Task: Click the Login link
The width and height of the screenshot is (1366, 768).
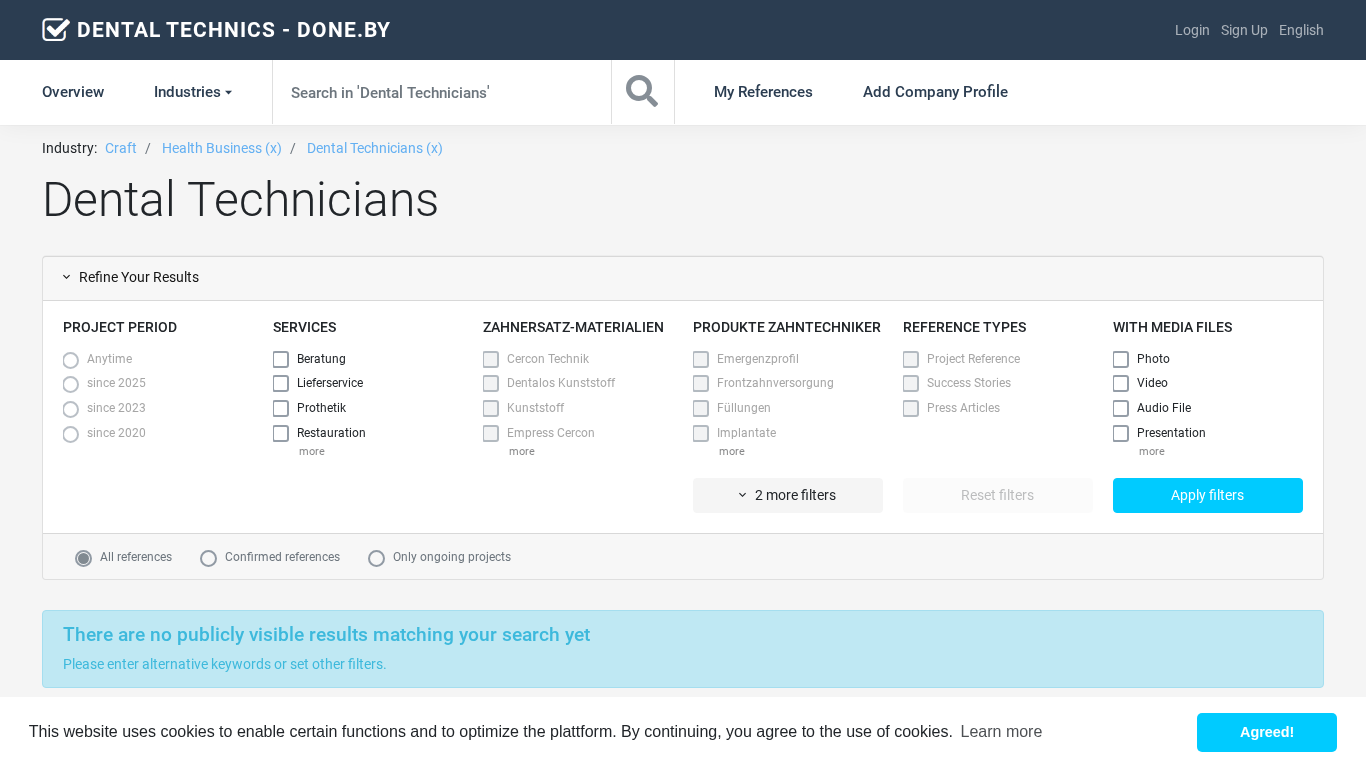Action: (1192, 30)
